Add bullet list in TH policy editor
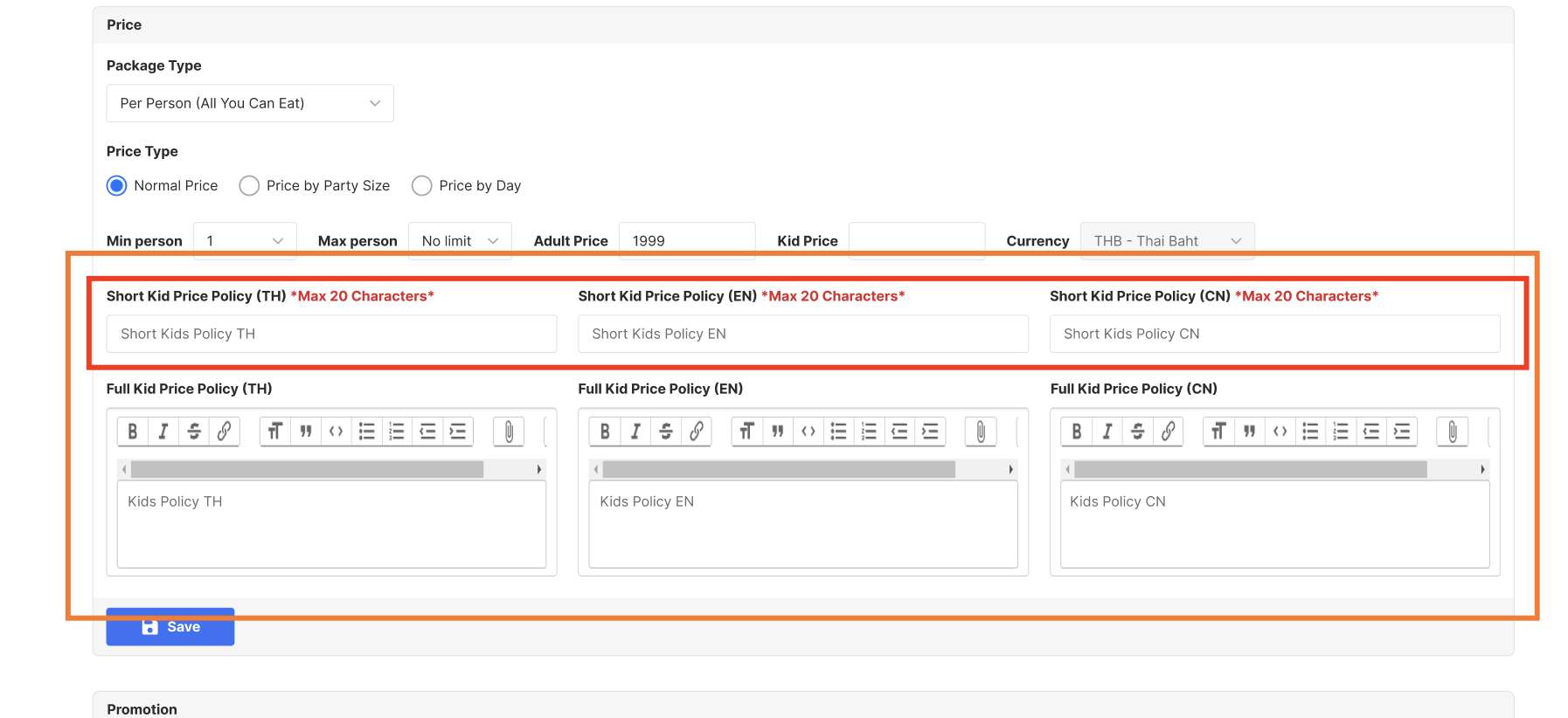Screen dimensions: 1568x718 pos(367,431)
